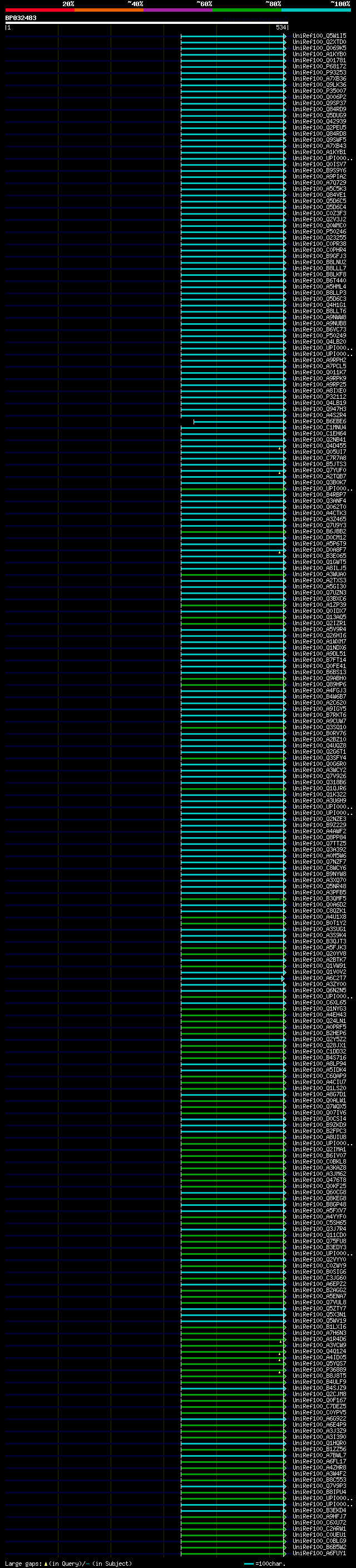Select label UniRef100_B6EBE6
Screen dimensions: 356x1568
tap(319, 421)
